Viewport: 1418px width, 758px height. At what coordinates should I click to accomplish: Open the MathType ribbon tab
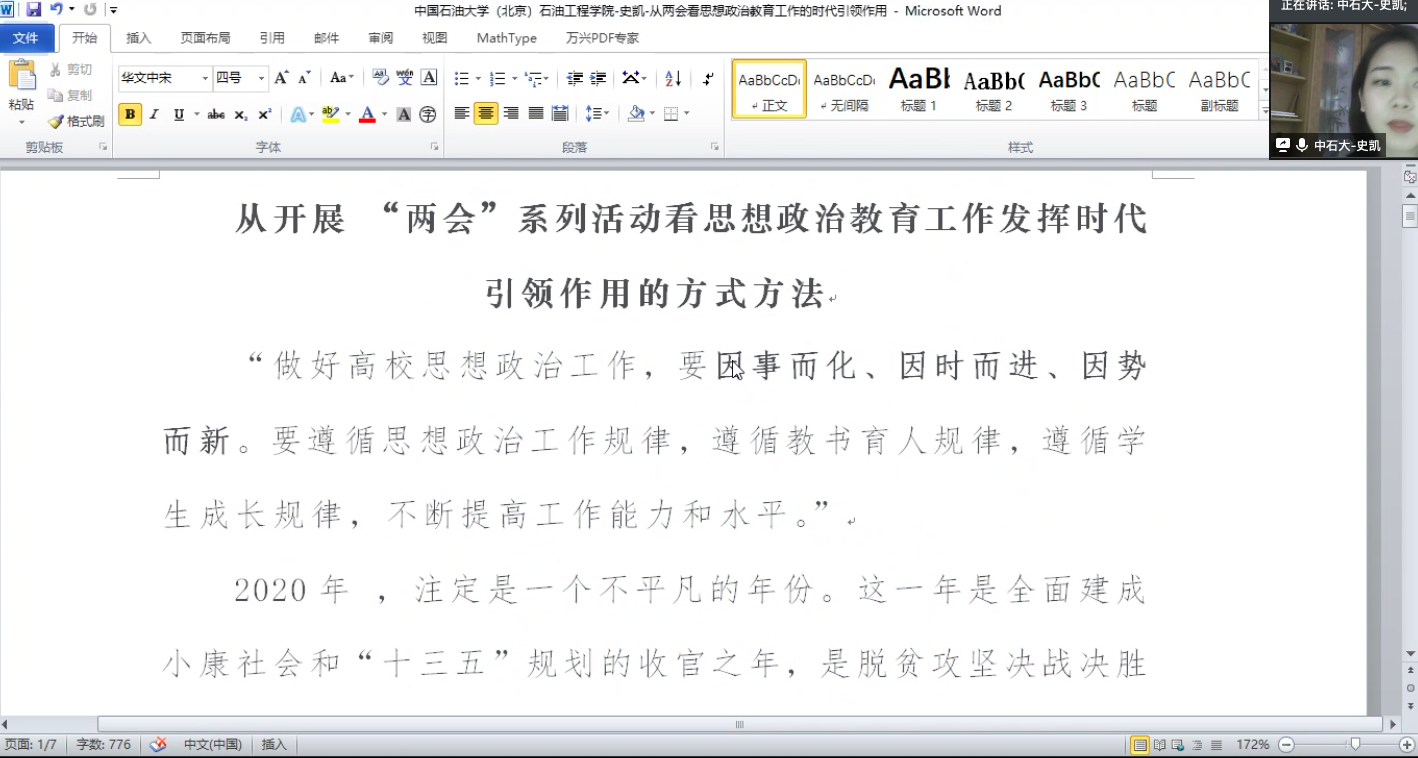point(508,37)
